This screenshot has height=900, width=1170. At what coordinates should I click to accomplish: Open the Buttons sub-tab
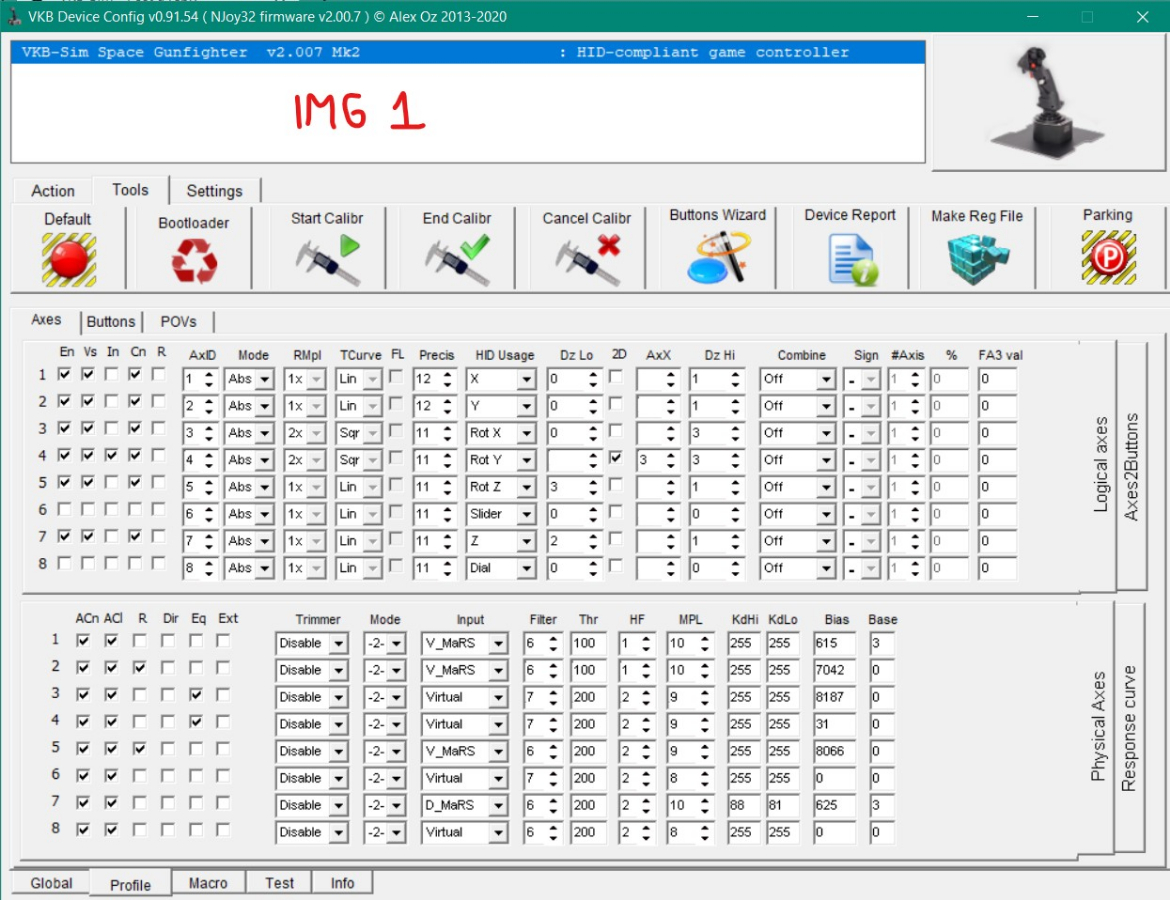click(110, 322)
